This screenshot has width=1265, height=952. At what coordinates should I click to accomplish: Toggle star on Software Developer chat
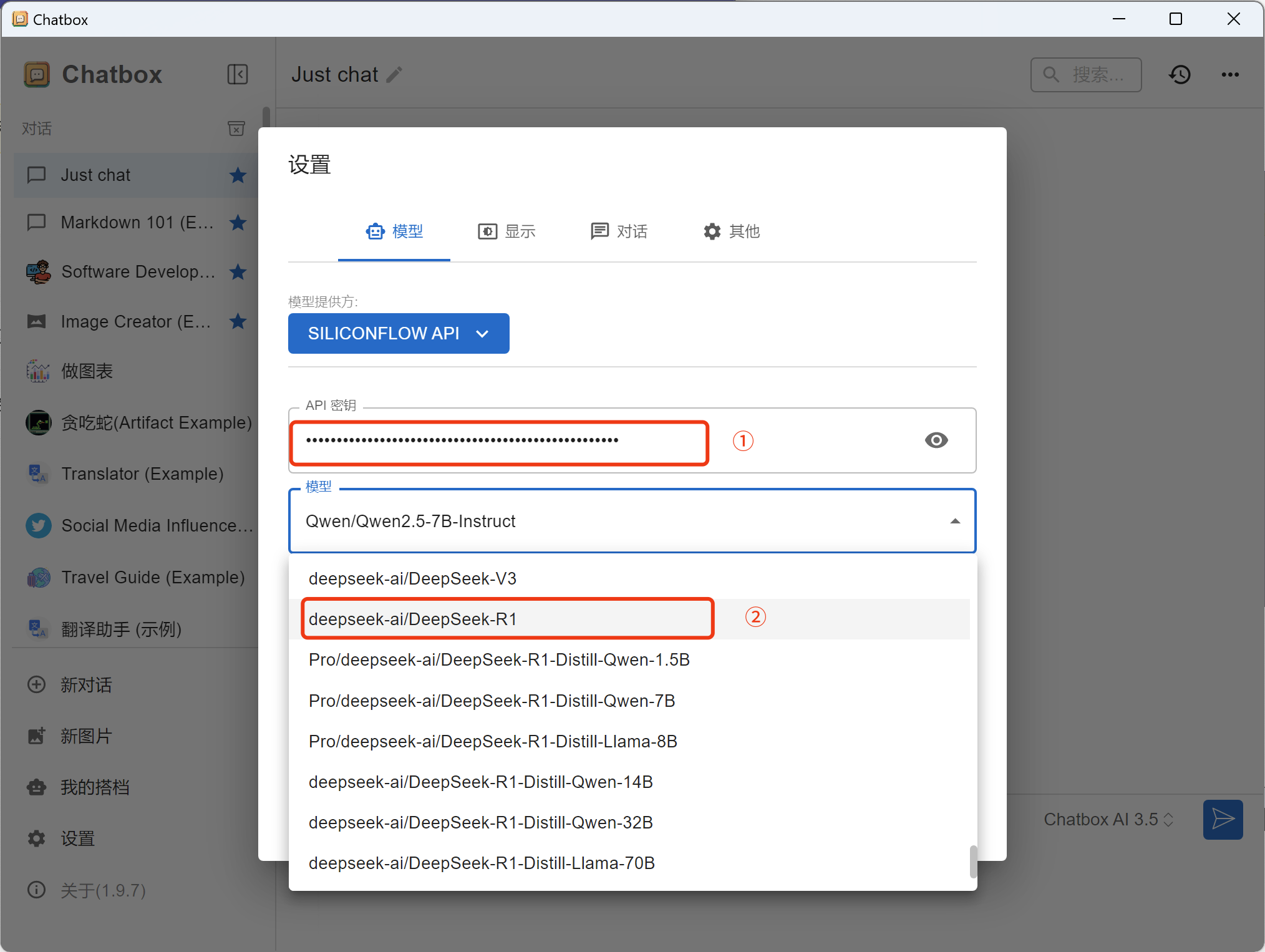[238, 272]
